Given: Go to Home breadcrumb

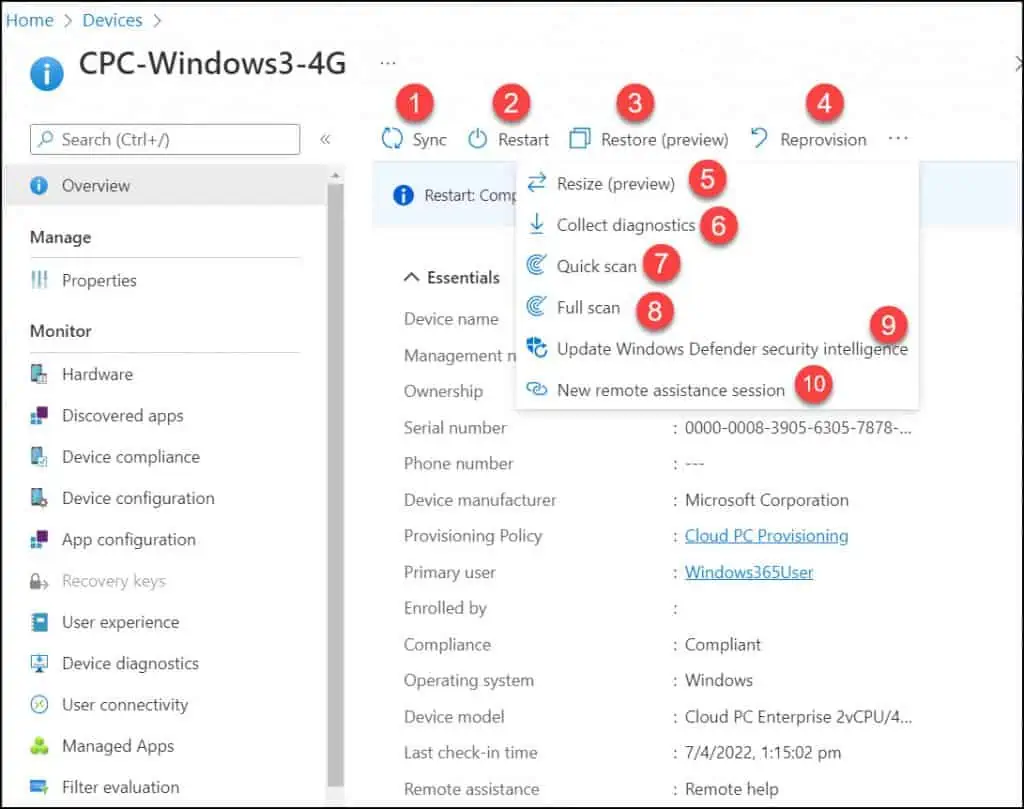Looking at the screenshot, I should pos(29,20).
